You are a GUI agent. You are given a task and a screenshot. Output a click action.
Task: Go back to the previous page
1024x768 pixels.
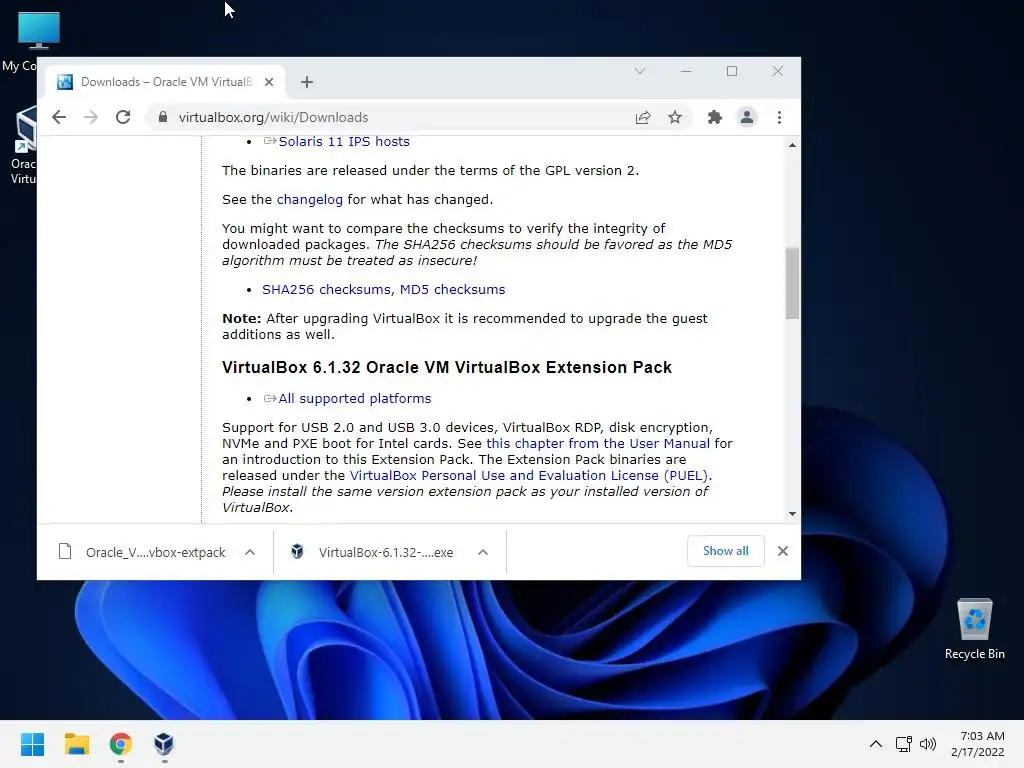point(59,117)
